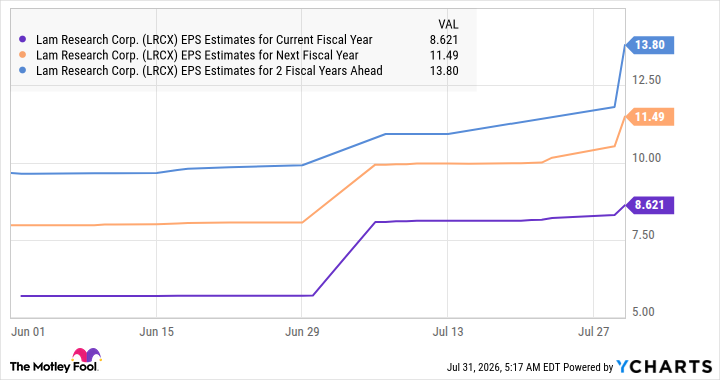Click the Jun 15 x-axis date label
The height and width of the screenshot is (380, 720).
tap(157, 332)
